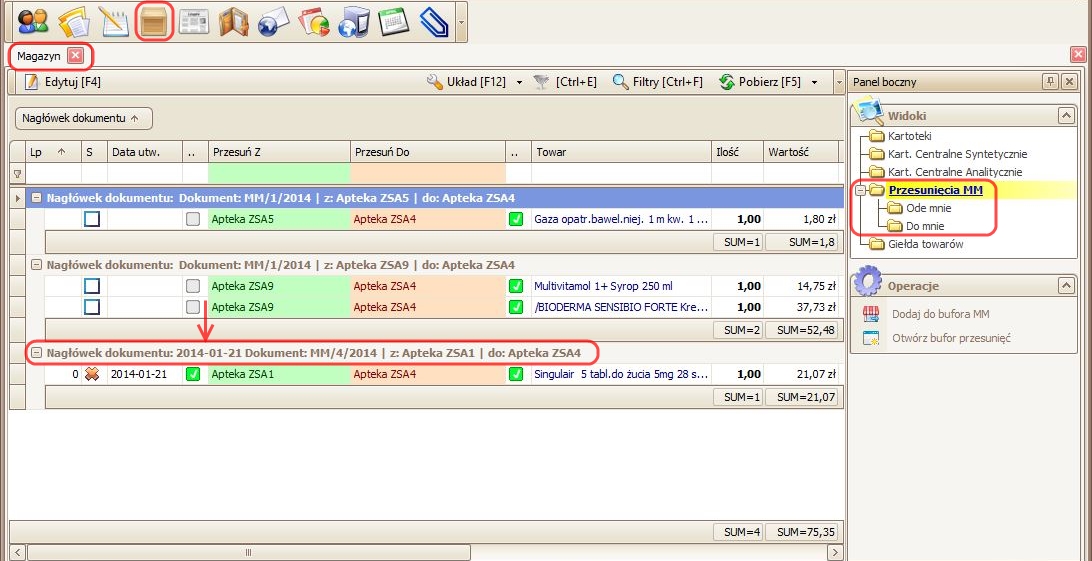Uncheck green checkbox left of Apteka ZSA1
This screenshot has height=561, width=1092.
point(193,374)
